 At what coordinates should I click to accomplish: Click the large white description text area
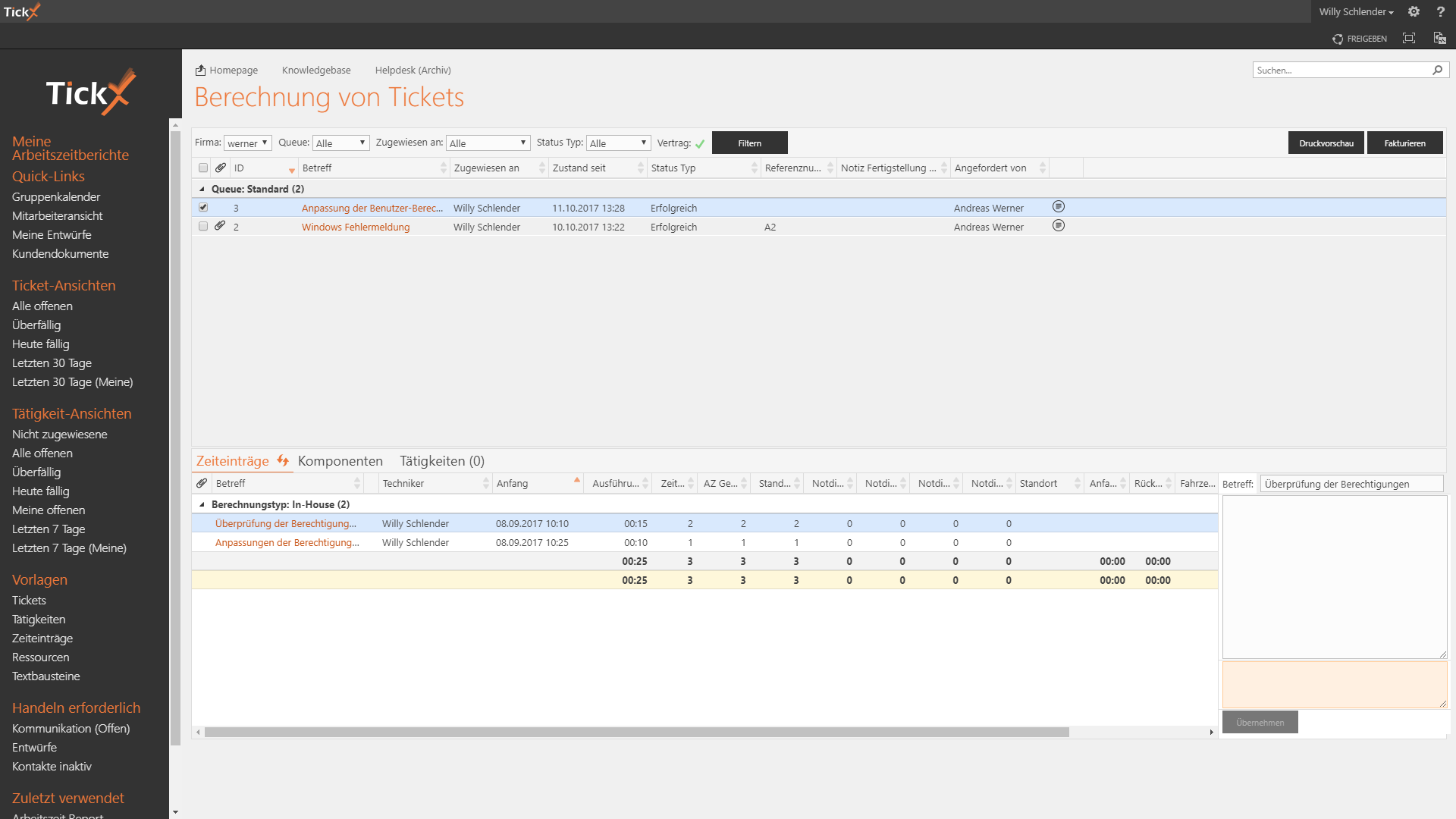[1335, 576]
